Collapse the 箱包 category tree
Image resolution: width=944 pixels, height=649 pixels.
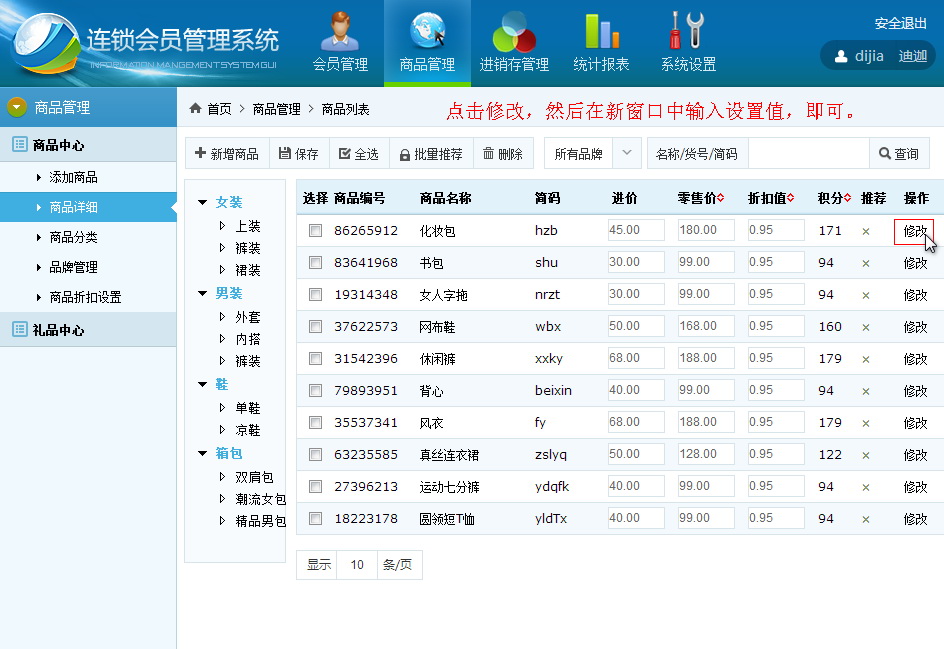pyautogui.click(x=202, y=453)
